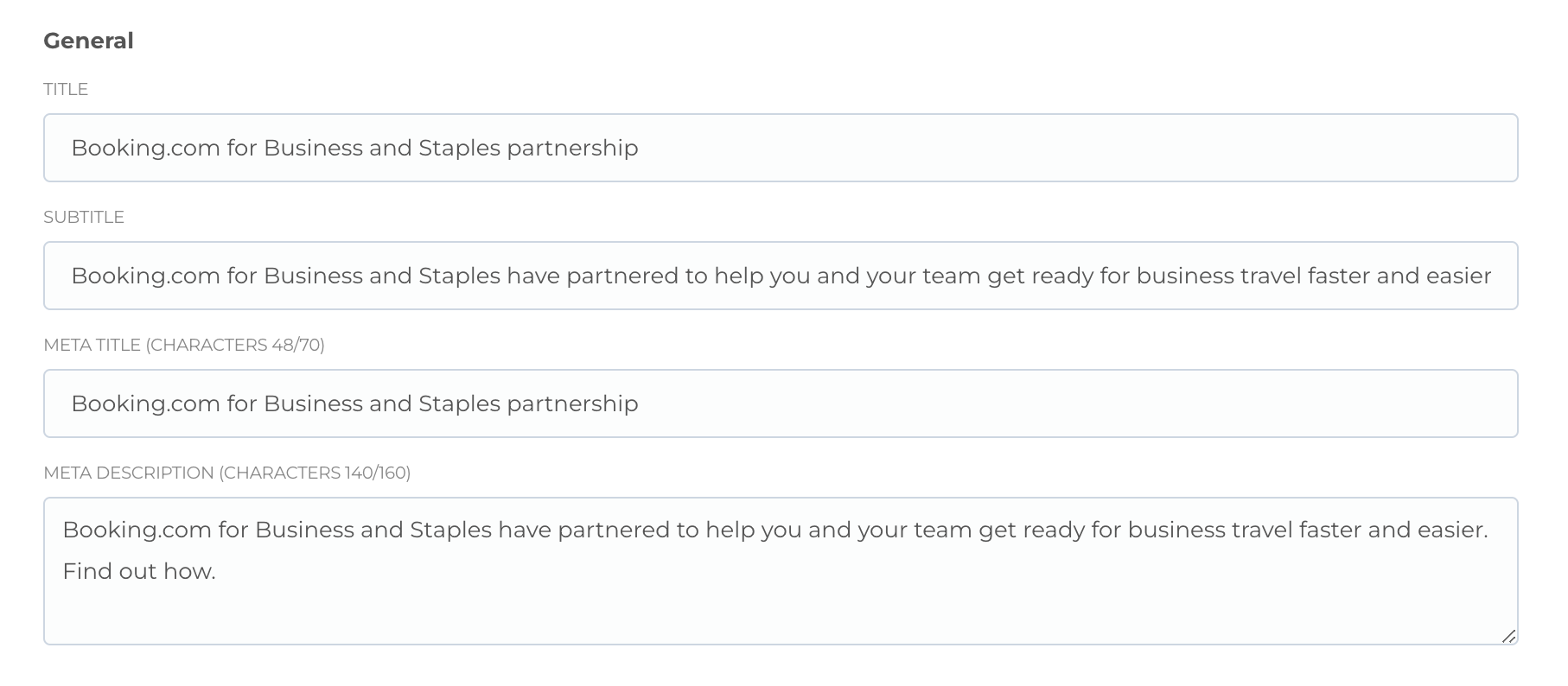Screen dimensions: 1568x686
Task: Click the META DESCRIPTION label text
Action: coord(129,473)
